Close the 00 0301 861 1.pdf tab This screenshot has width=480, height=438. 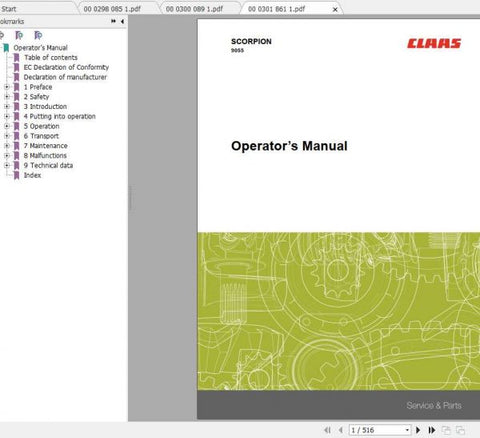tap(335, 10)
